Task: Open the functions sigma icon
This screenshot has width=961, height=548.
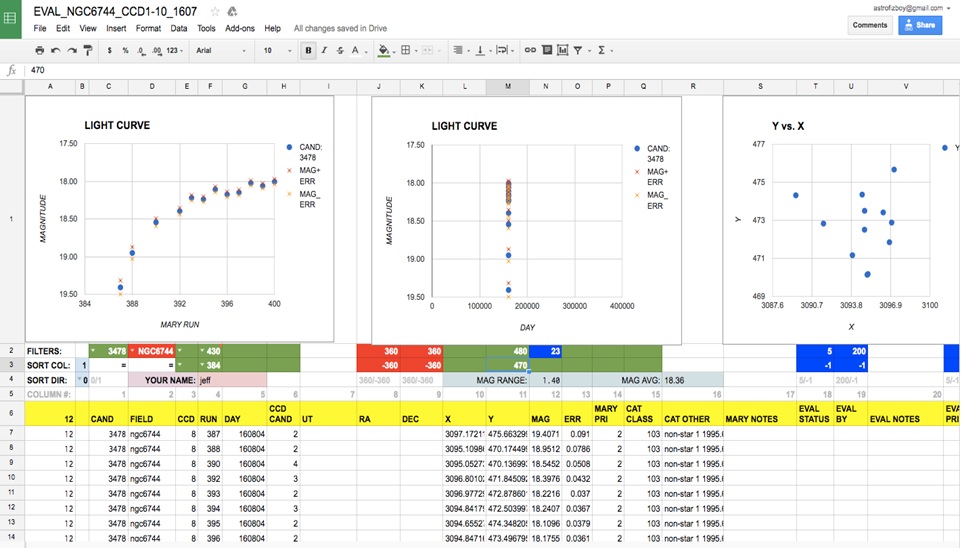Action: tap(601, 50)
